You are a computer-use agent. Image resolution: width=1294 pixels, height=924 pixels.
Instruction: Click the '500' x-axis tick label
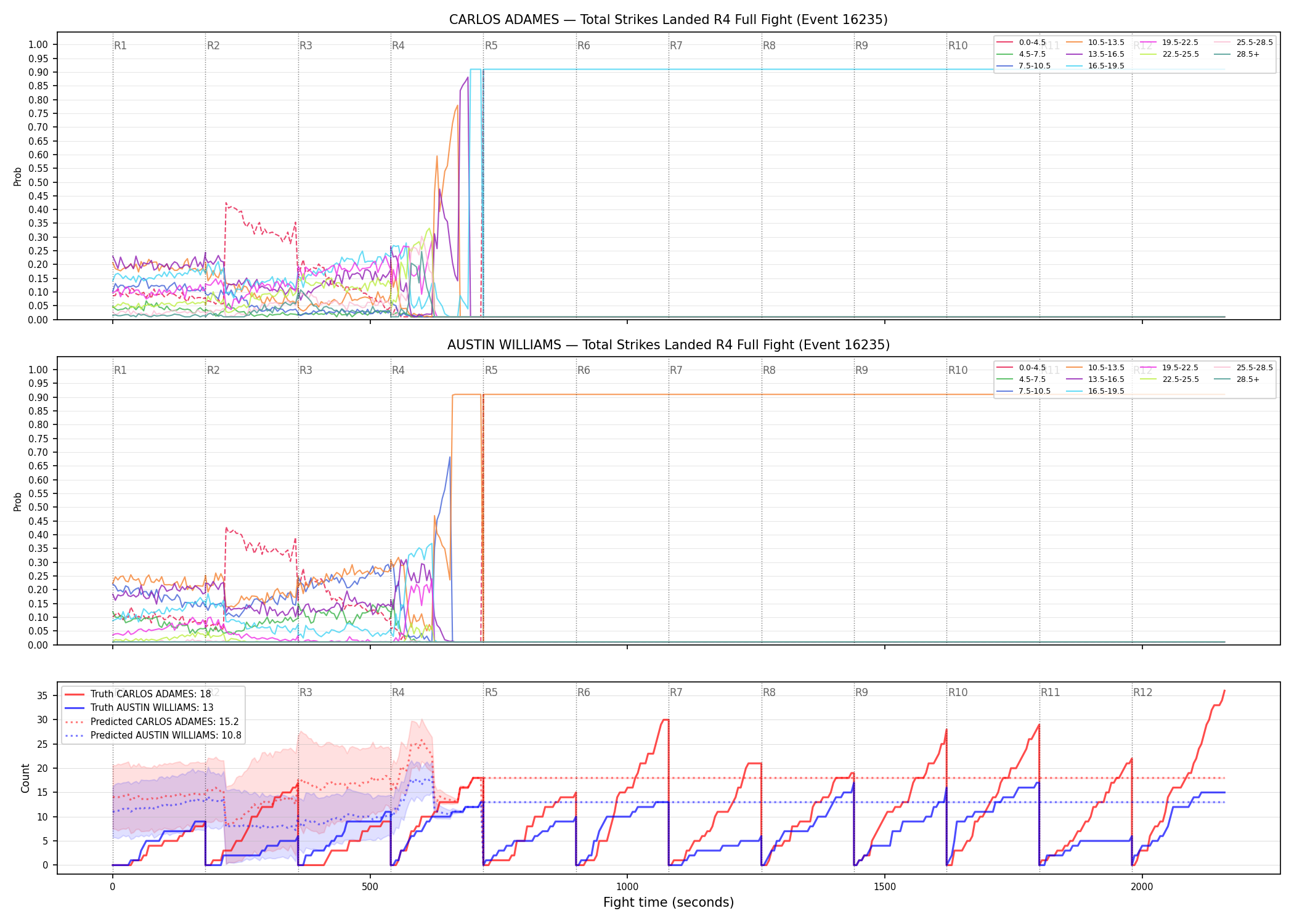tap(370, 887)
